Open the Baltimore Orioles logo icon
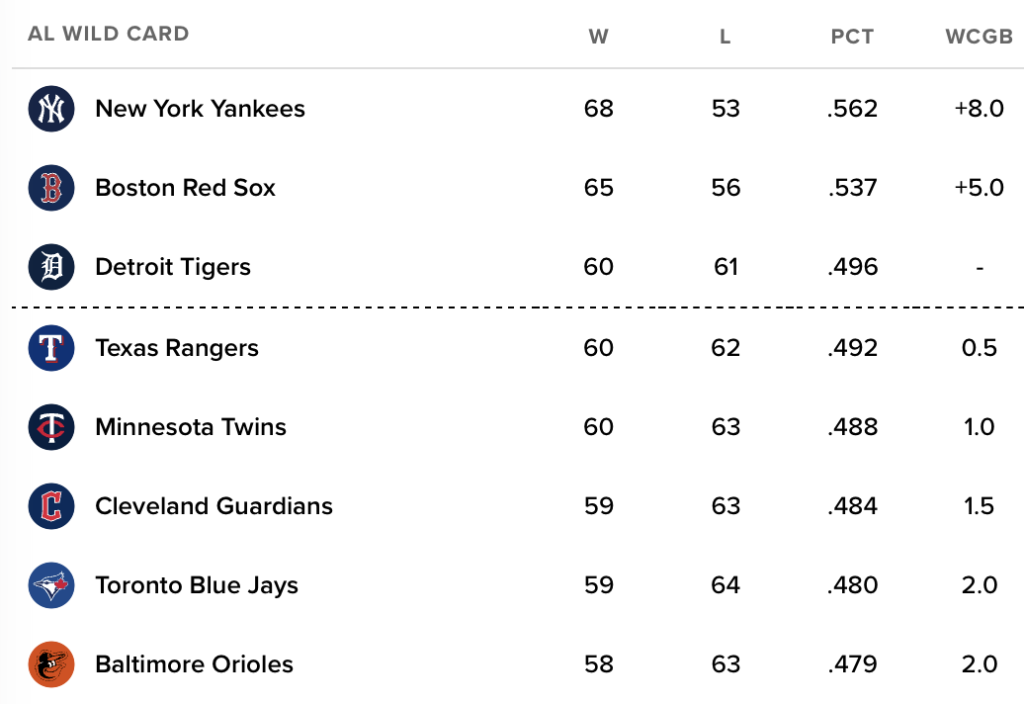Screen dimensions: 1024x704 51,664
